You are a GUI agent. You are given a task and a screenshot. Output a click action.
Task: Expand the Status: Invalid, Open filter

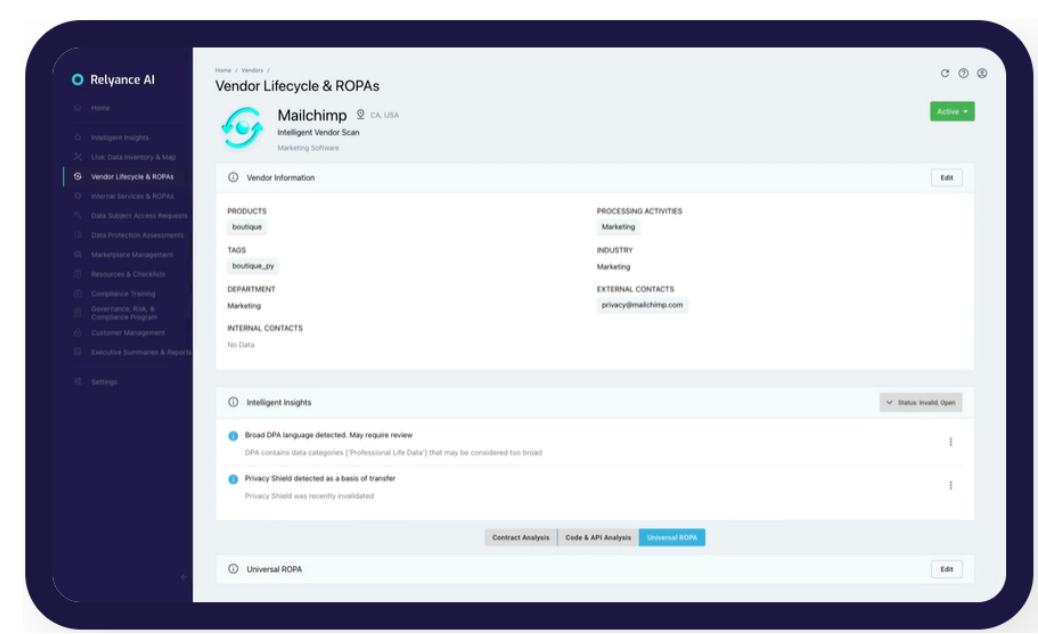point(920,402)
